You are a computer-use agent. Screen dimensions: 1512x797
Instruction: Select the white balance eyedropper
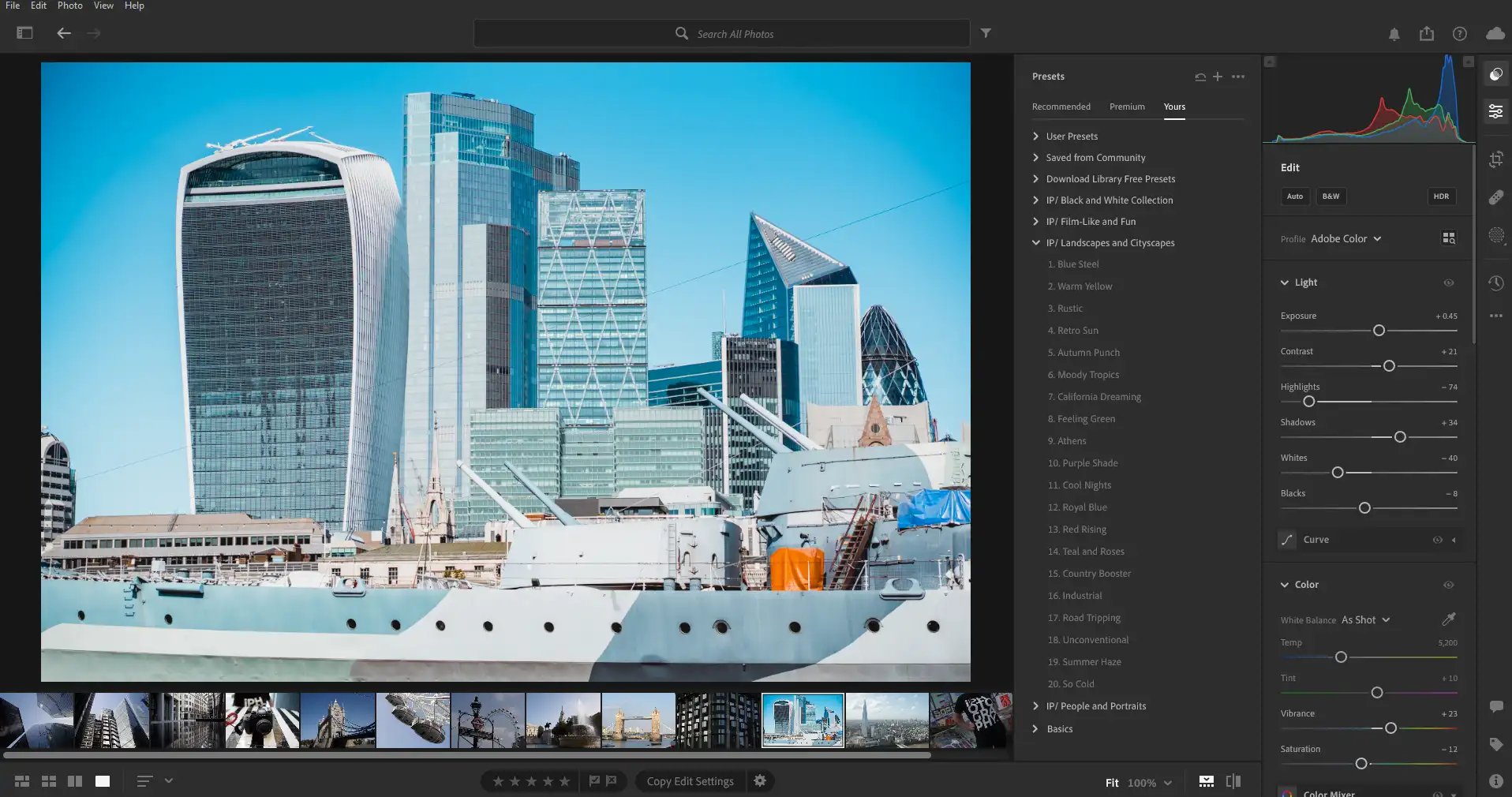pos(1449,619)
